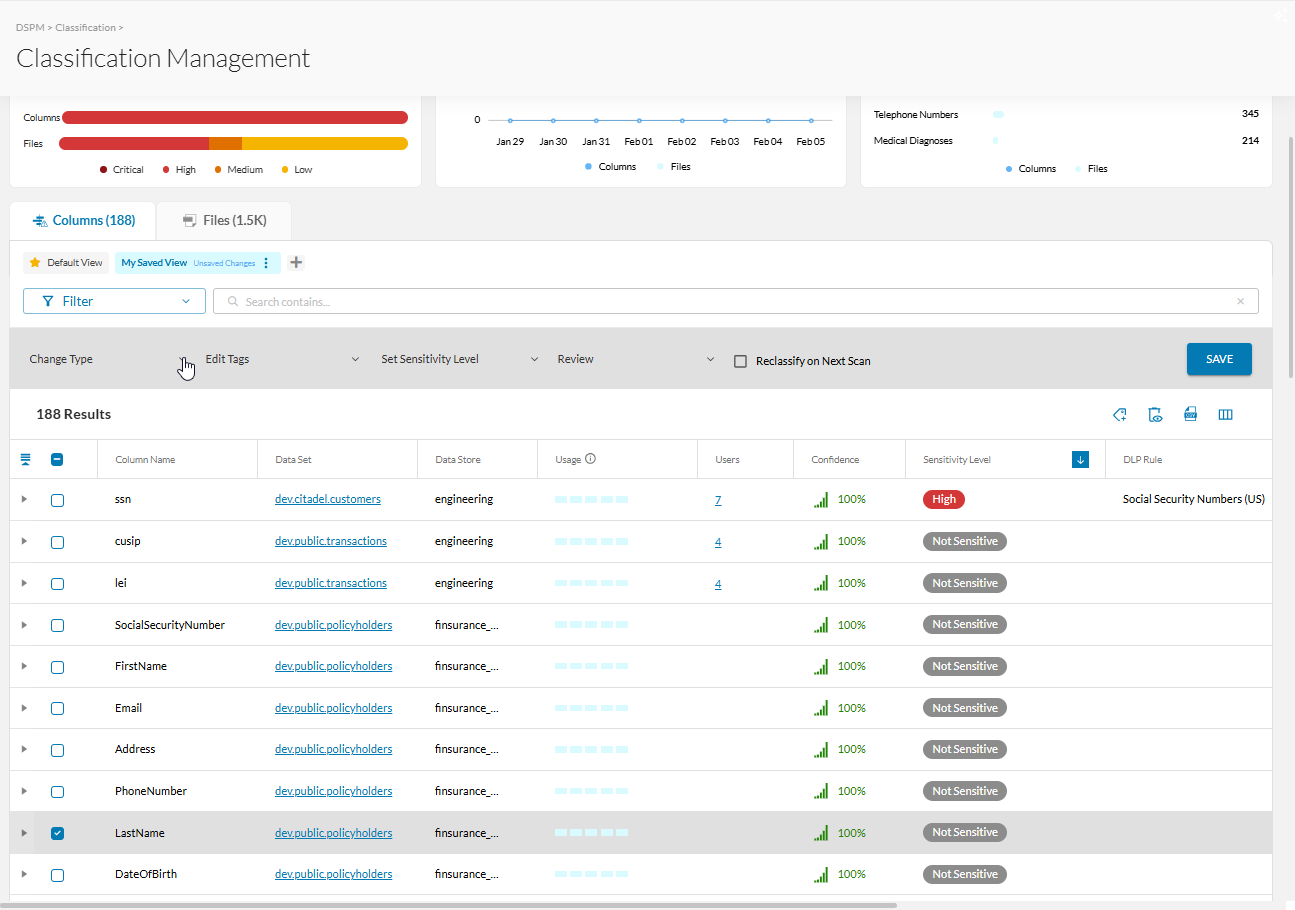Click the add tag icon

coord(1120,415)
